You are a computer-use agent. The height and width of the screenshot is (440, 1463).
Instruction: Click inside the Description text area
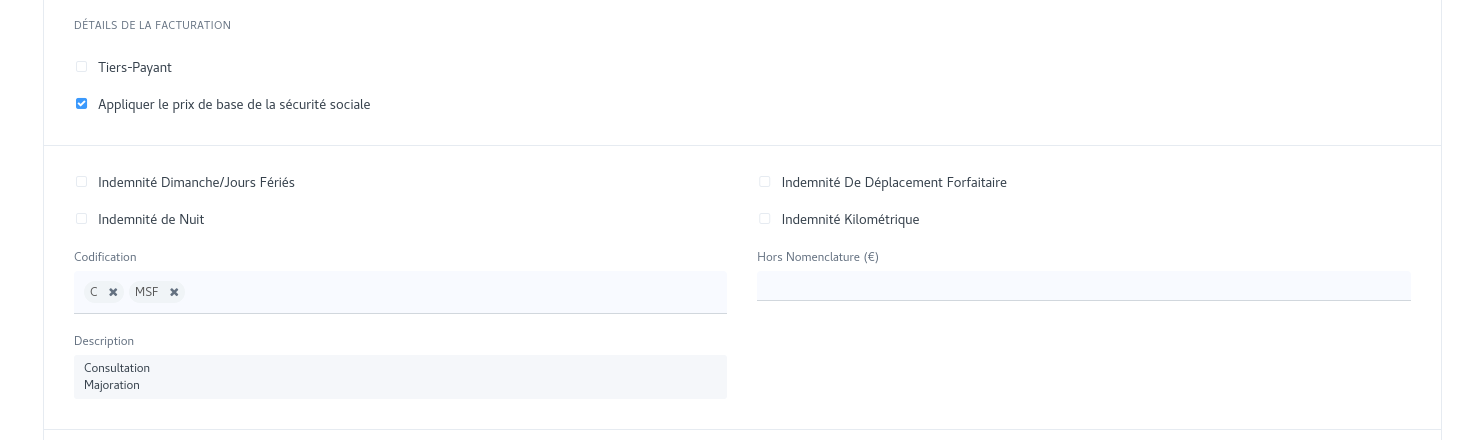400,376
